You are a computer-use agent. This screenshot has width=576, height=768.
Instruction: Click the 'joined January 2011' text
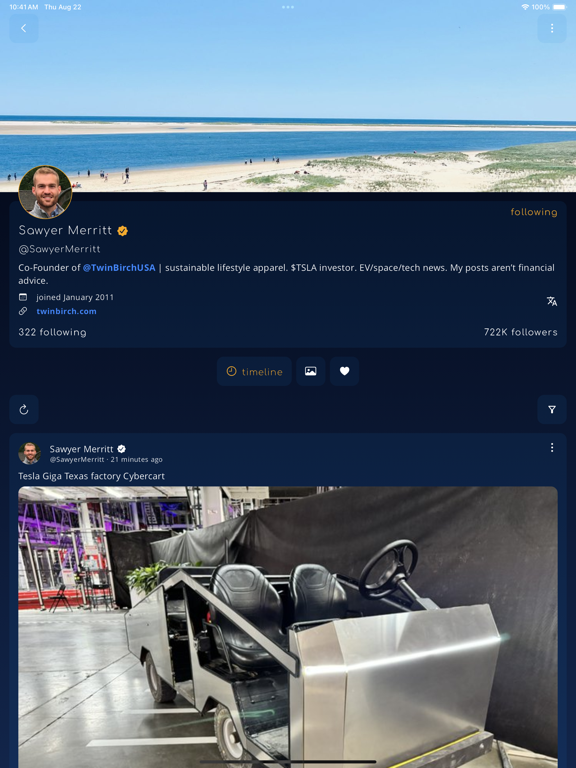(75, 297)
